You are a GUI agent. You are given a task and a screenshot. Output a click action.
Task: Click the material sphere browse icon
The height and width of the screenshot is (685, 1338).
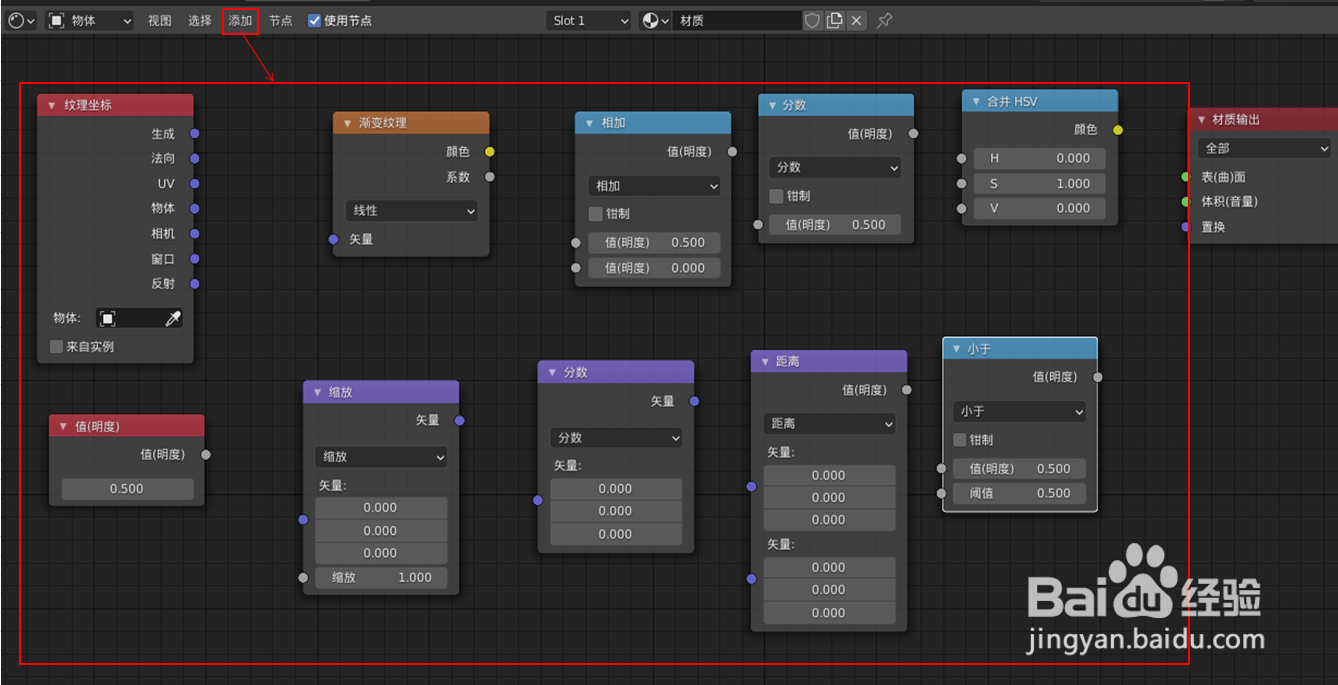(x=654, y=20)
